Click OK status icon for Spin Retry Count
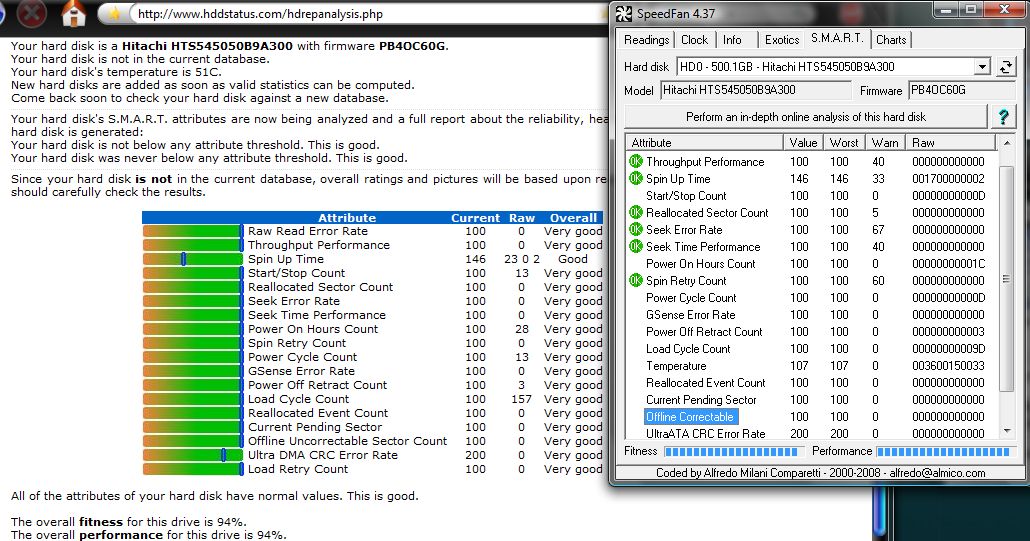The width and height of the screenshot is (1030, 541). [x=635, y=280]
